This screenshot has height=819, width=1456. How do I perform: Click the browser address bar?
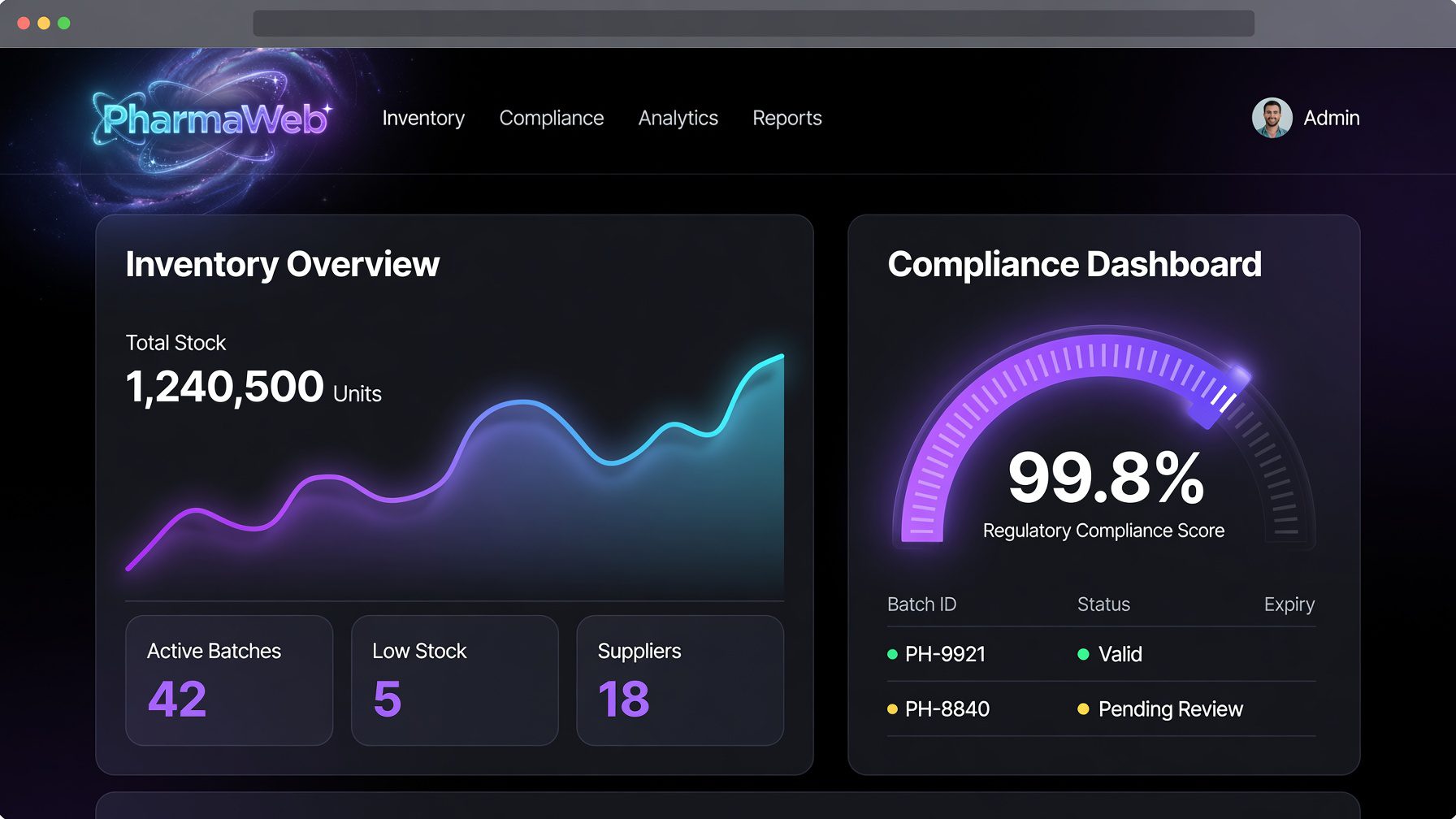[754, 23]
